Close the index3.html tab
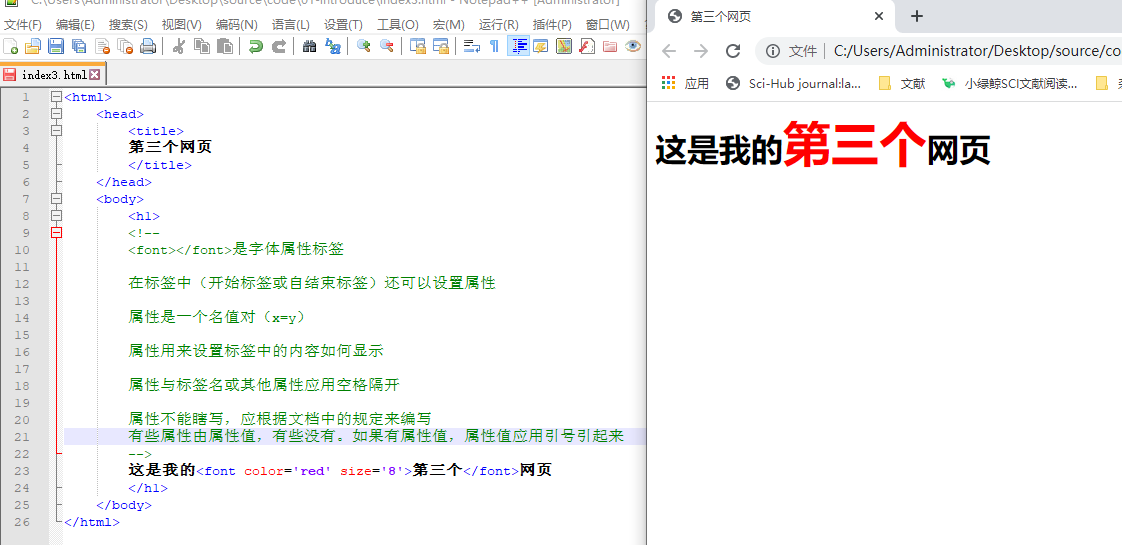Viewport: 1122px width, 545px height. click(94, 74)
